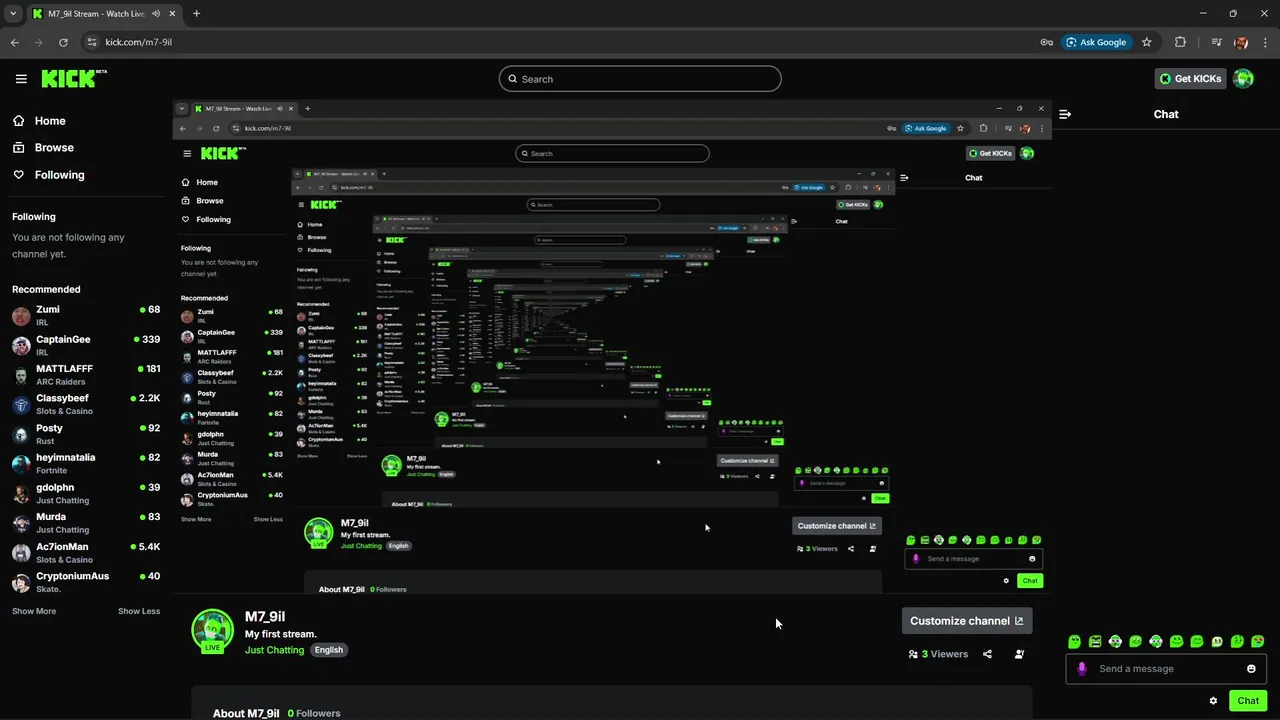Click the Get KICKs button

tap(1190, 79)
